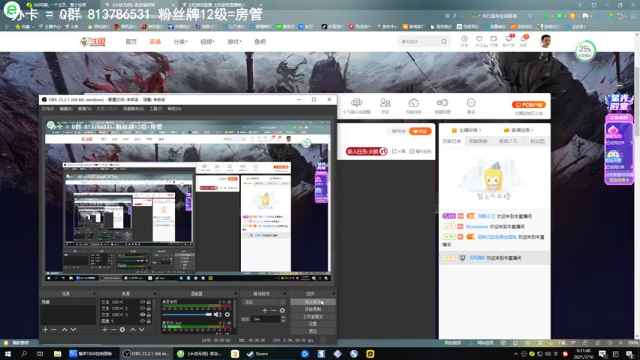Image resolution: width=640 pixels, height=360 pixels.
Task: Toggle lock on third text source
Action: [x=149, y=314]
